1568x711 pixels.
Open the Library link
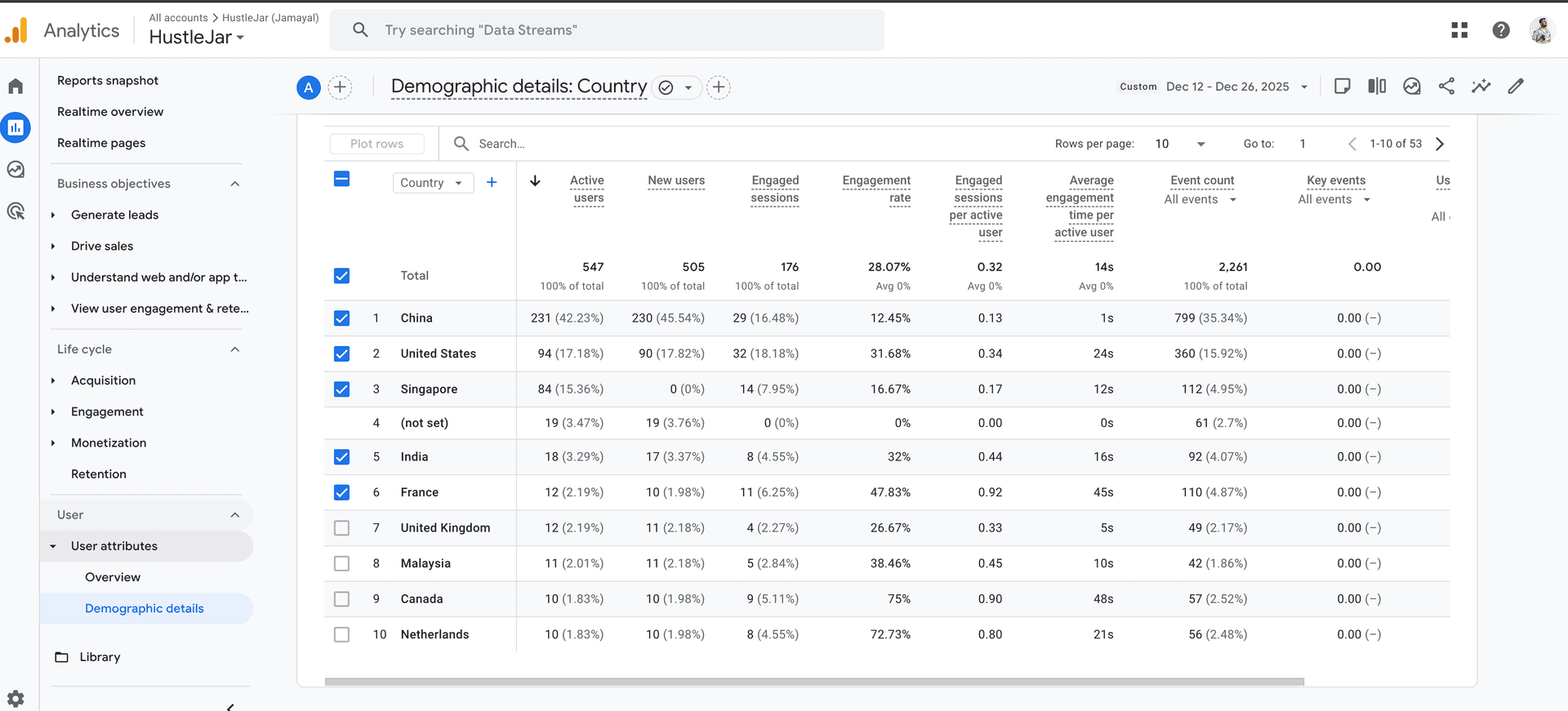tap(100, 657)
